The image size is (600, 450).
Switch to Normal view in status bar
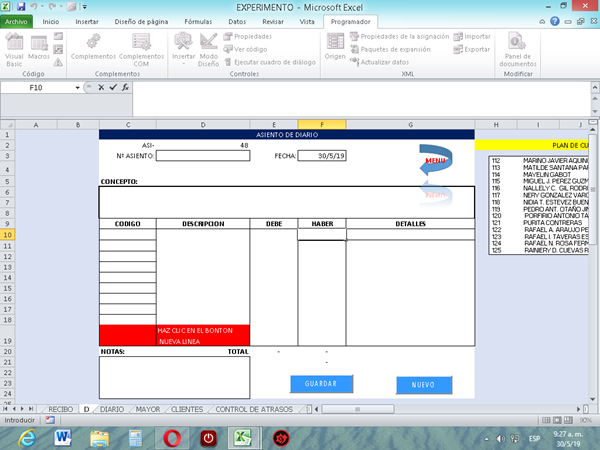(x=546, y=420)
